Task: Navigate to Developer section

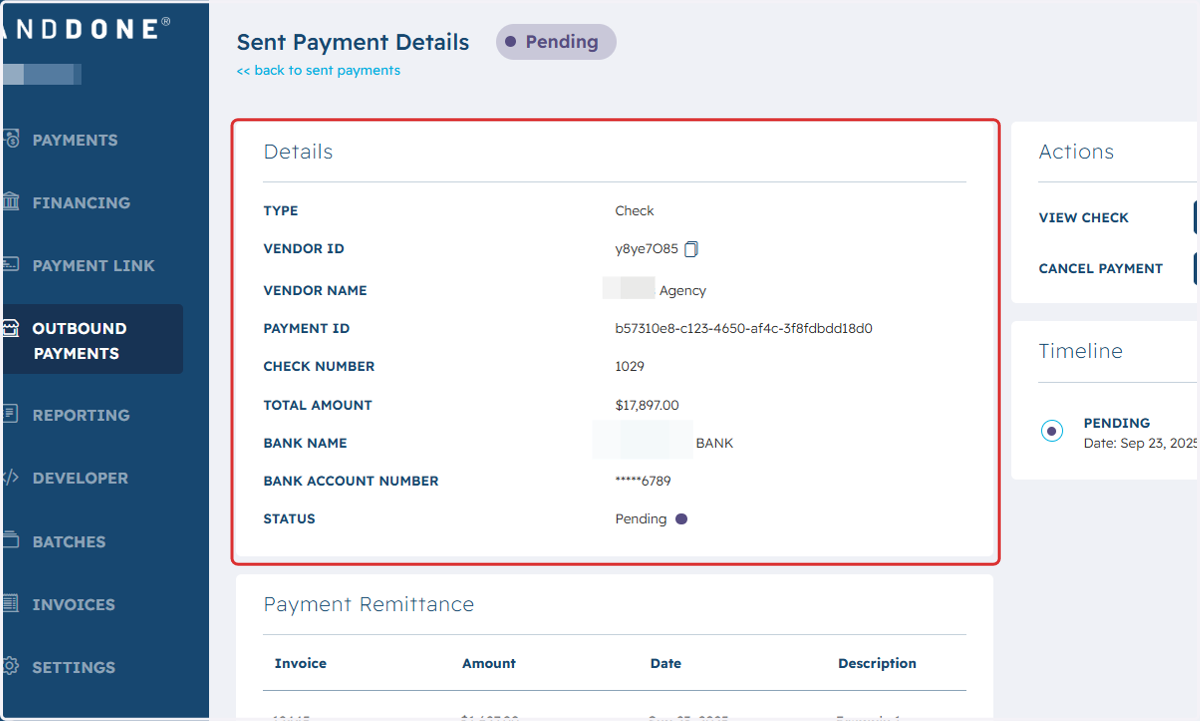Action: tap(80, 478)
